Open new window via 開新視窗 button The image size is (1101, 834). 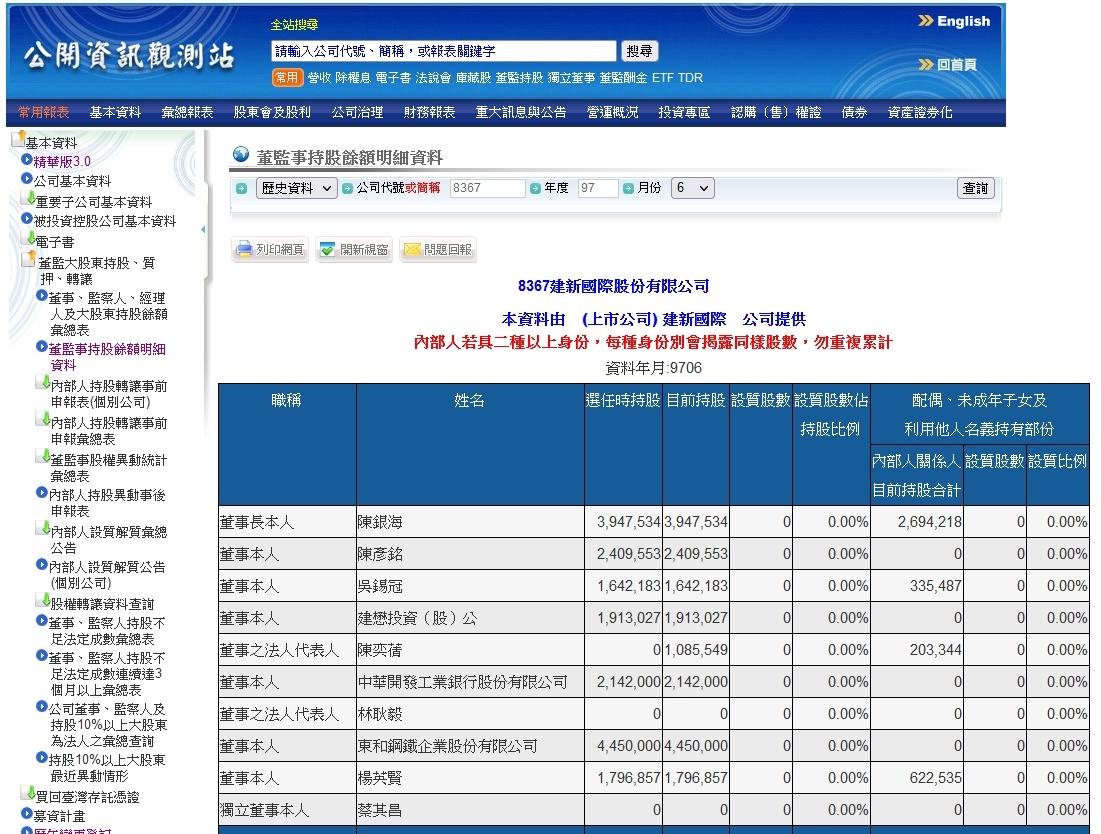point(354,249)
